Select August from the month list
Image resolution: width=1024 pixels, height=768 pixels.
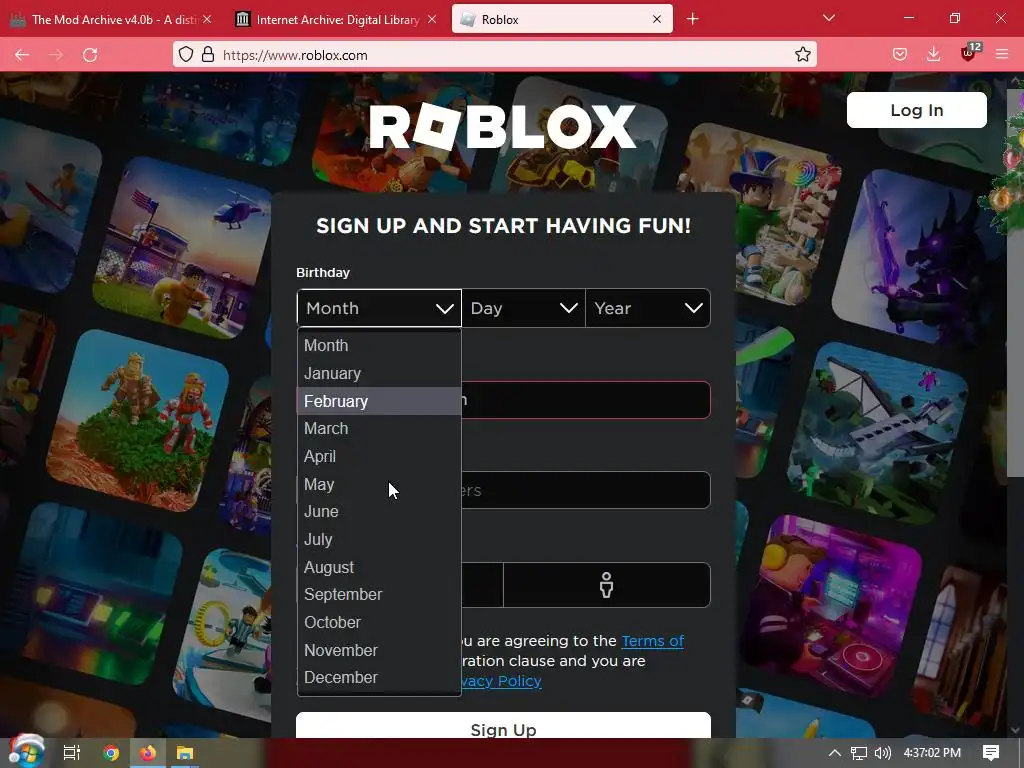(379, 567)
